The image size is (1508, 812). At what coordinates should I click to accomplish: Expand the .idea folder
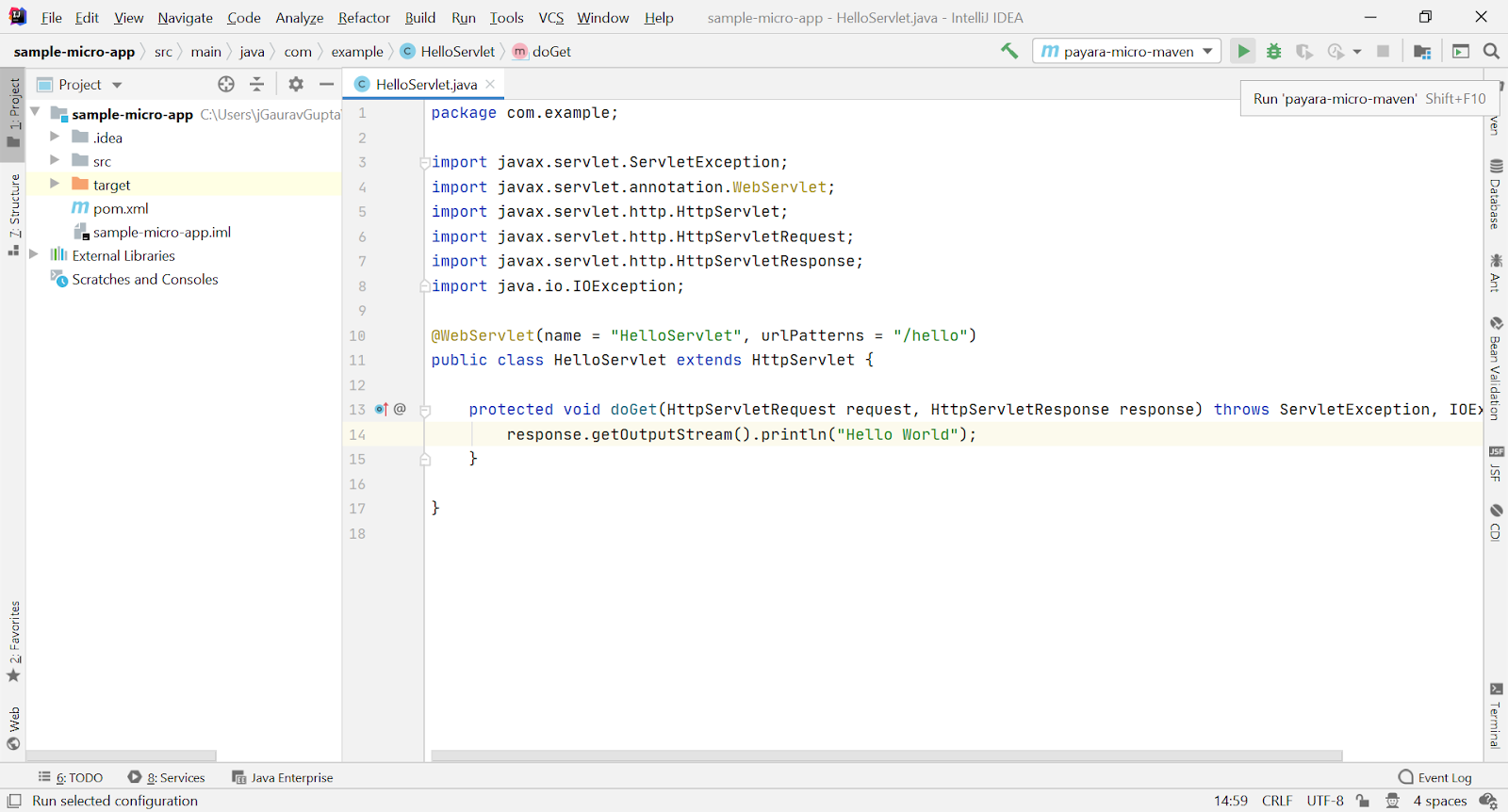54,137
